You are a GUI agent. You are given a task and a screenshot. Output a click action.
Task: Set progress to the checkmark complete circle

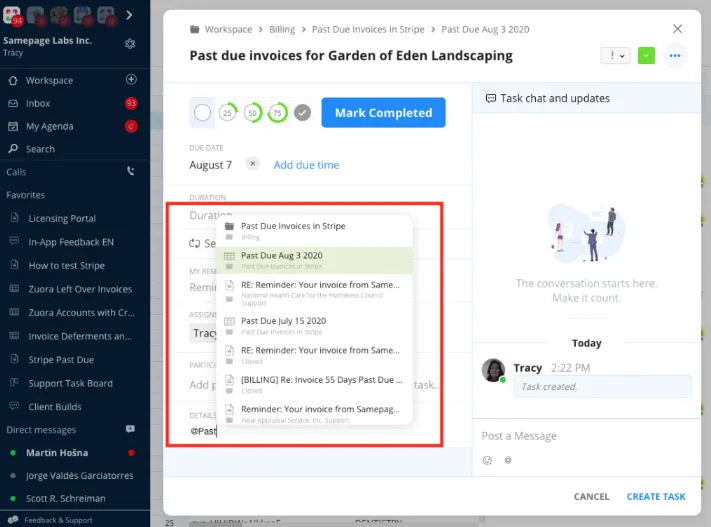coord(302,112)
